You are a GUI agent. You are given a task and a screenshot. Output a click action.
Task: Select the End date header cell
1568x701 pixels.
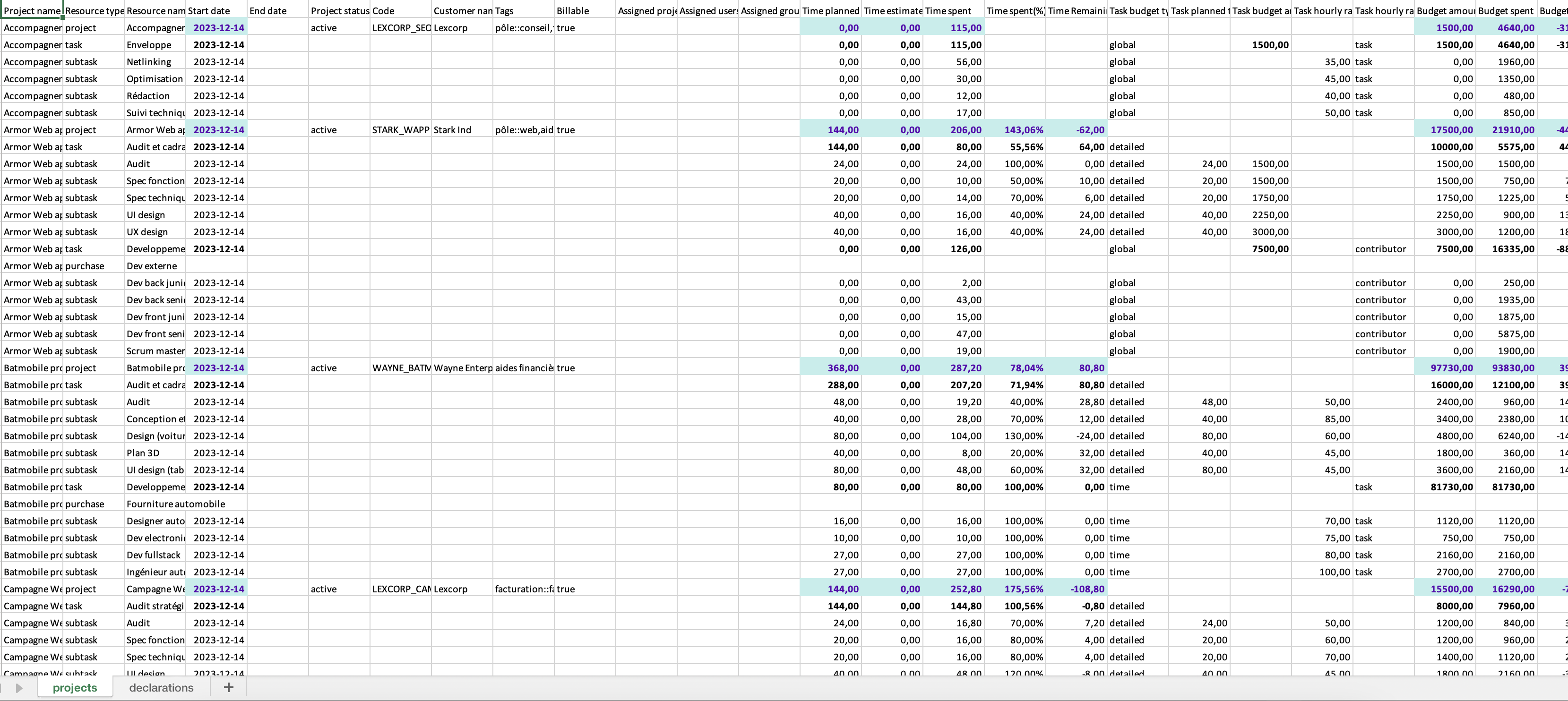pyautogui.click(x=277, y=10)
